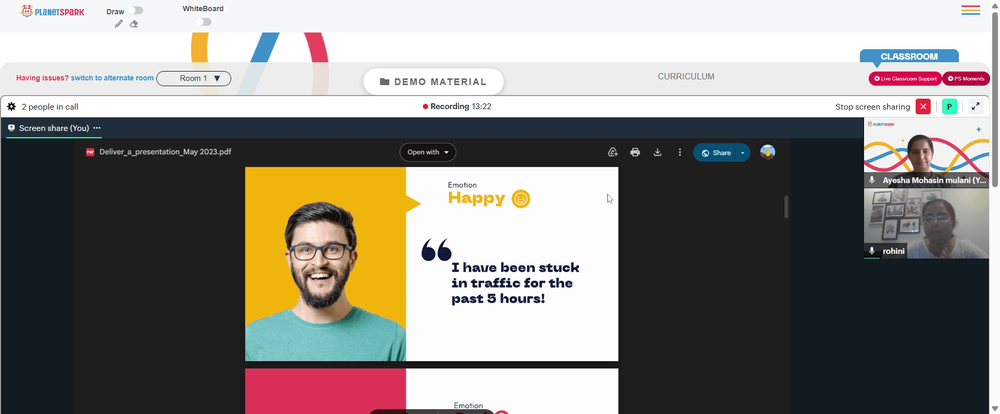
Task: Click switch to alternate room link
Action: (x=112, y=78)
